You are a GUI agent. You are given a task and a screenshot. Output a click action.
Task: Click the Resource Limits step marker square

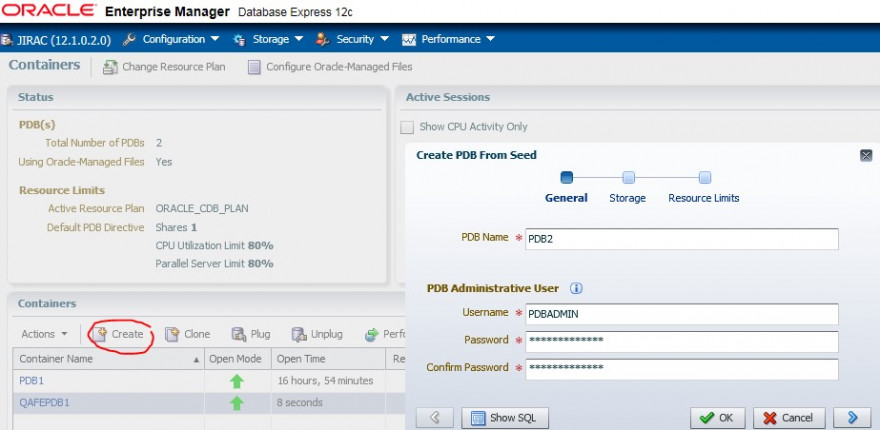click(705, 178)
